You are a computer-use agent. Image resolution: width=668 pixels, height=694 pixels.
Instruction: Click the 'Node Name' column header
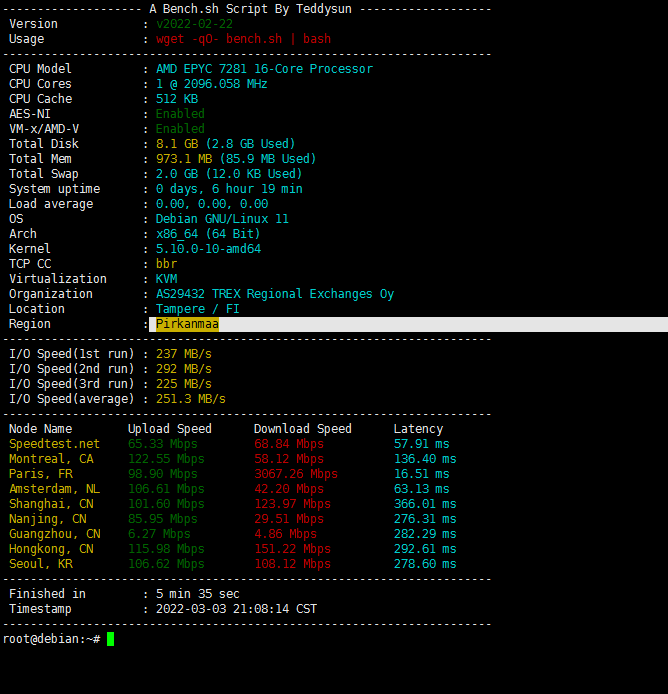click(x=40, y=429)
